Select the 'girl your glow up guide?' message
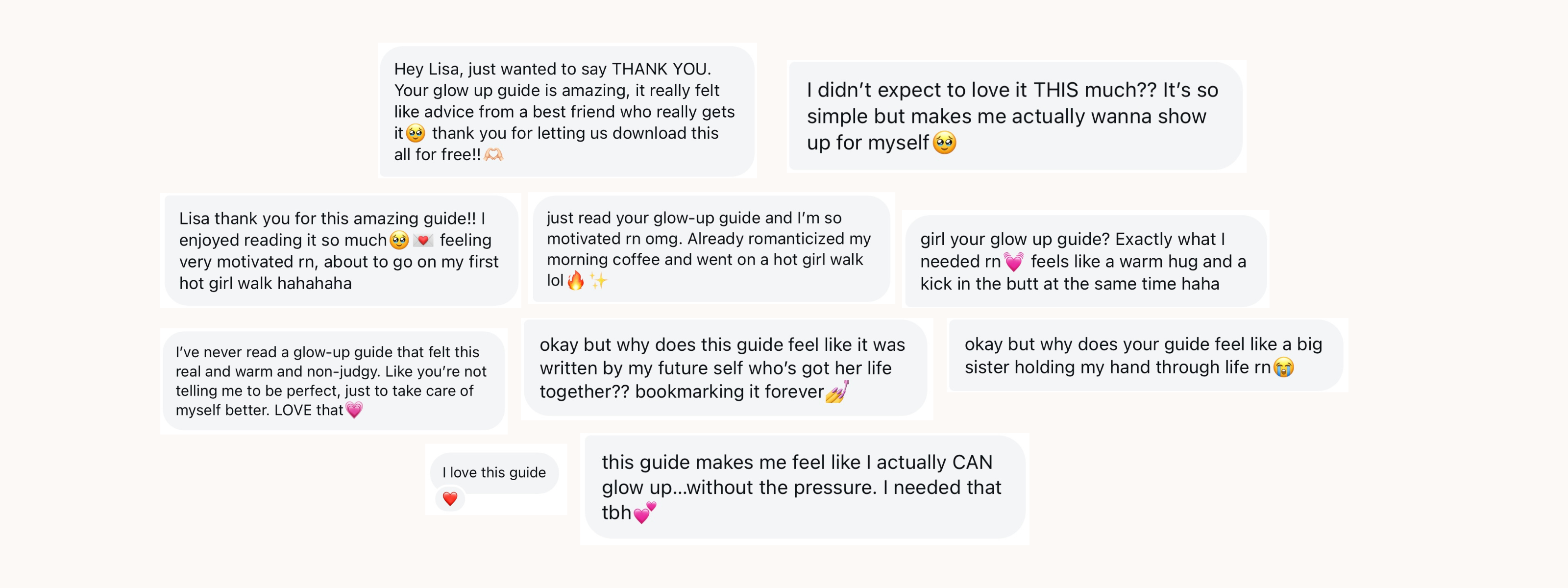Image resolution: width=1568 pixels, height=588 pixels. 1085,261
